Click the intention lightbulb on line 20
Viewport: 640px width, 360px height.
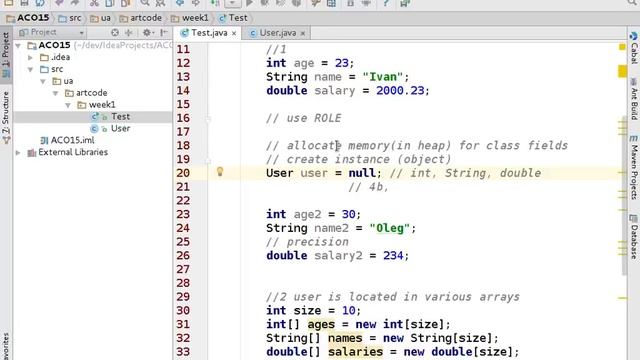[220, 172]
